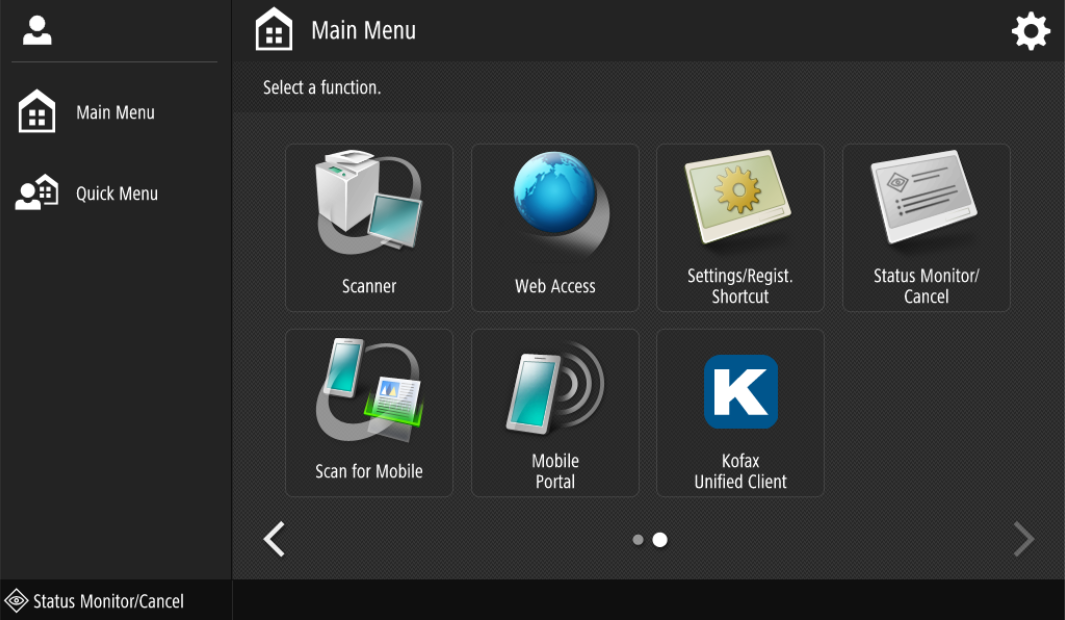Viewport: 1065px width, 620px height.
Task: Open the Status Monitor/Cancel tile in grid
Action: click(926, 228)
